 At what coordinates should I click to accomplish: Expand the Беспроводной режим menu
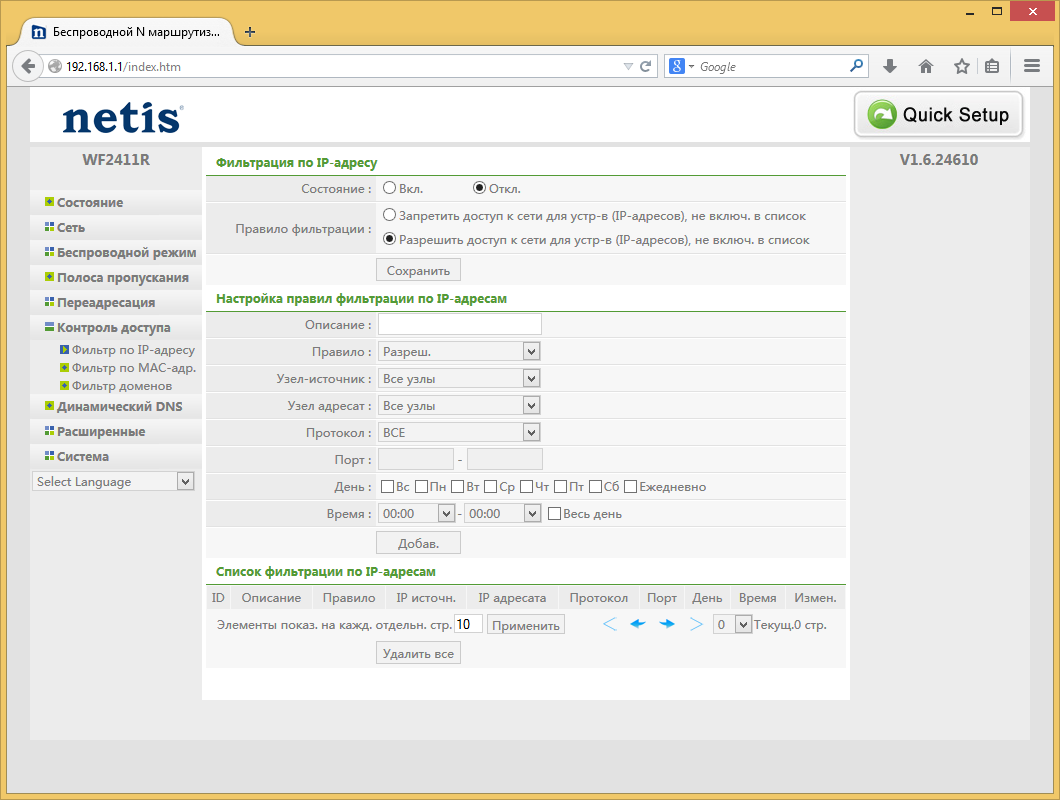click(x=126, y=252)
